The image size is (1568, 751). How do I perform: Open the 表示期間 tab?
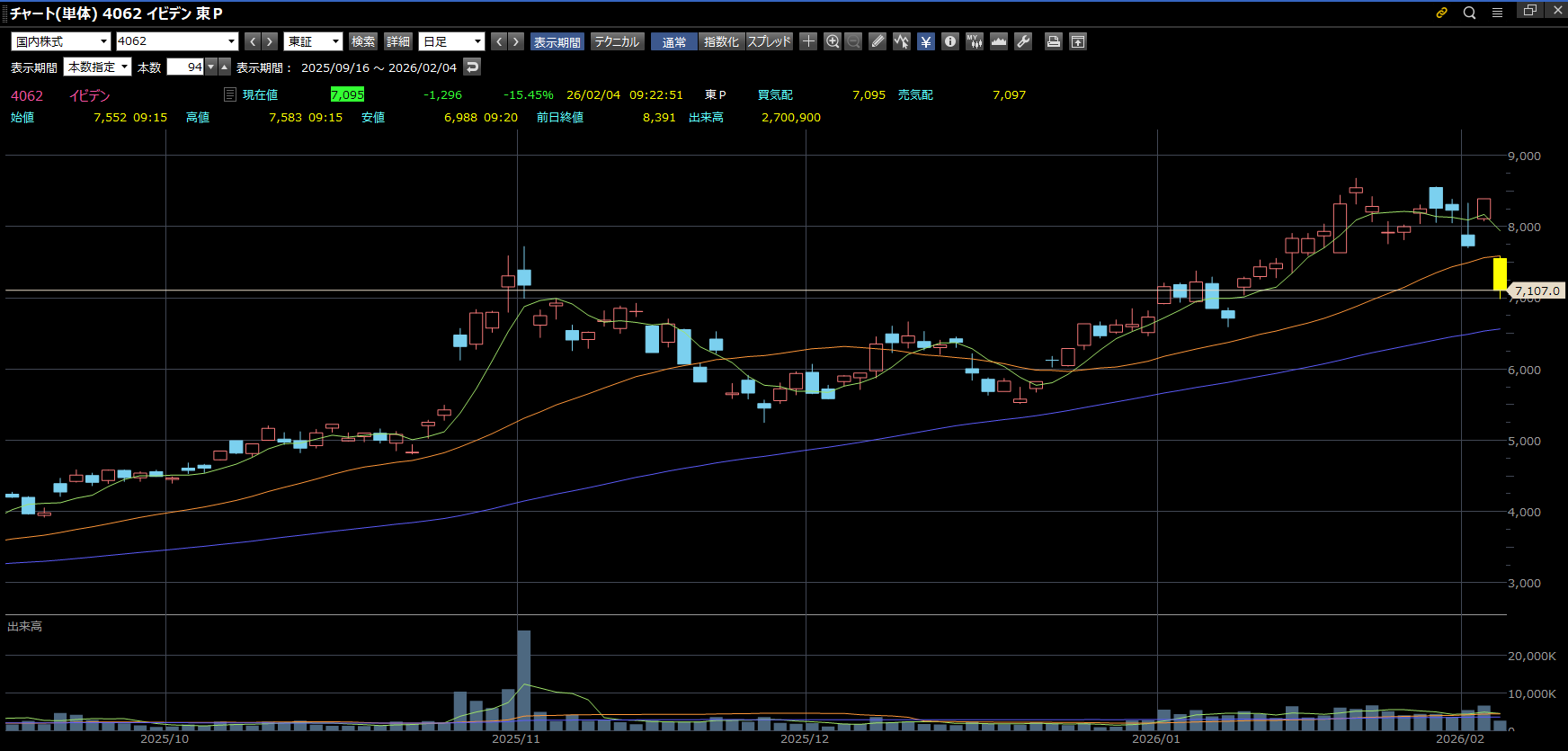click(x=557, y=41)
